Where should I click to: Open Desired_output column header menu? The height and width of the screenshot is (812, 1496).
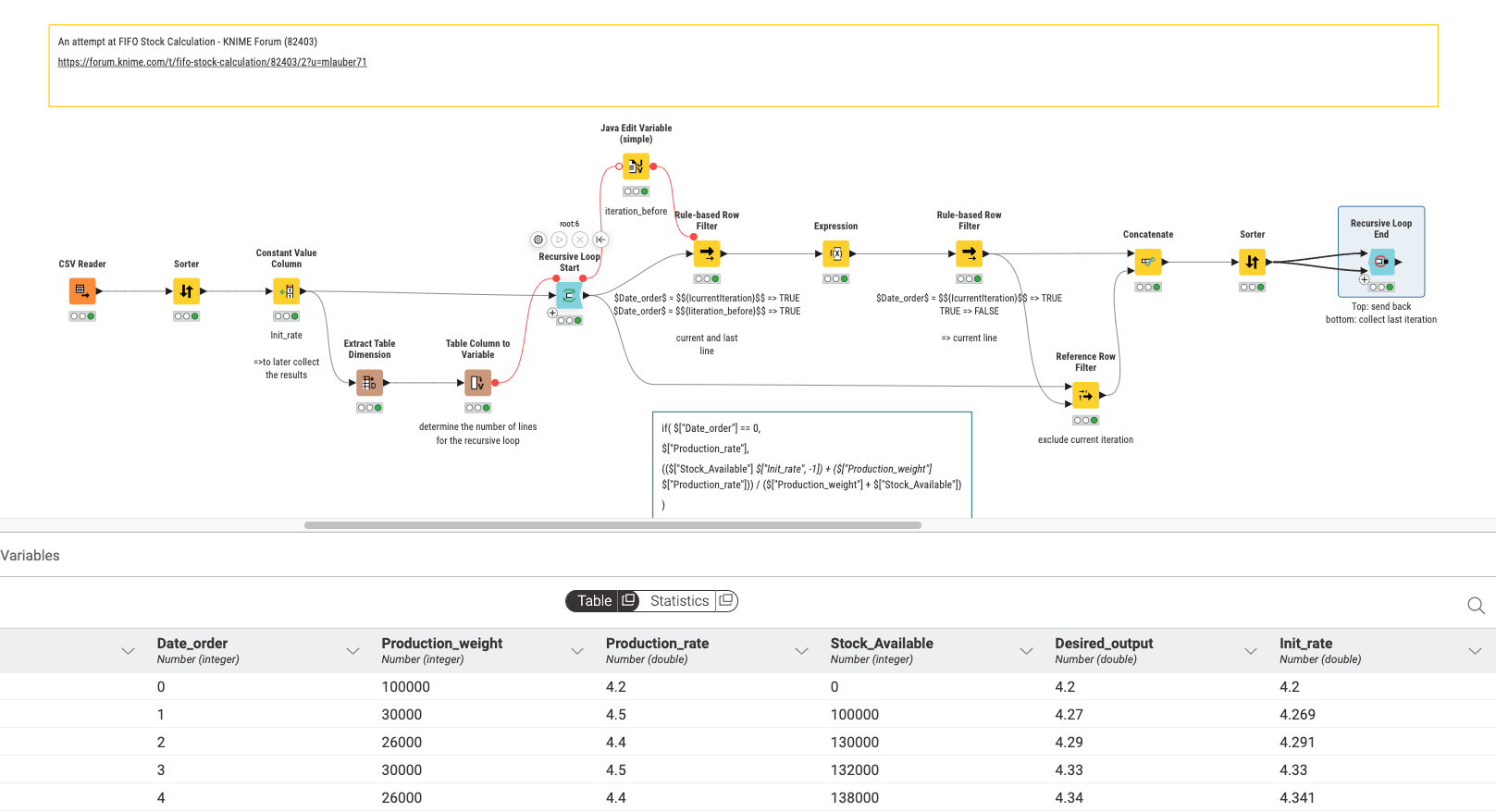[1251, 651]
